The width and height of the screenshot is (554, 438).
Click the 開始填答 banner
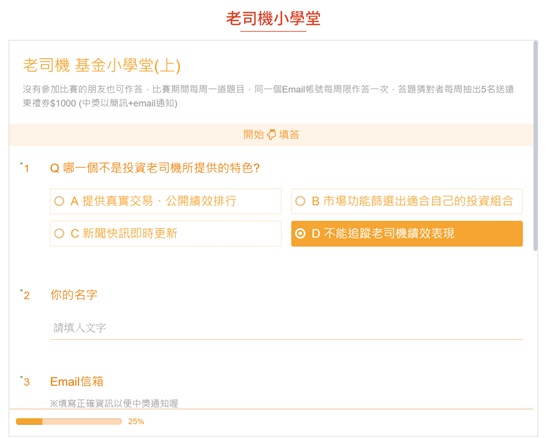(271, 135)
